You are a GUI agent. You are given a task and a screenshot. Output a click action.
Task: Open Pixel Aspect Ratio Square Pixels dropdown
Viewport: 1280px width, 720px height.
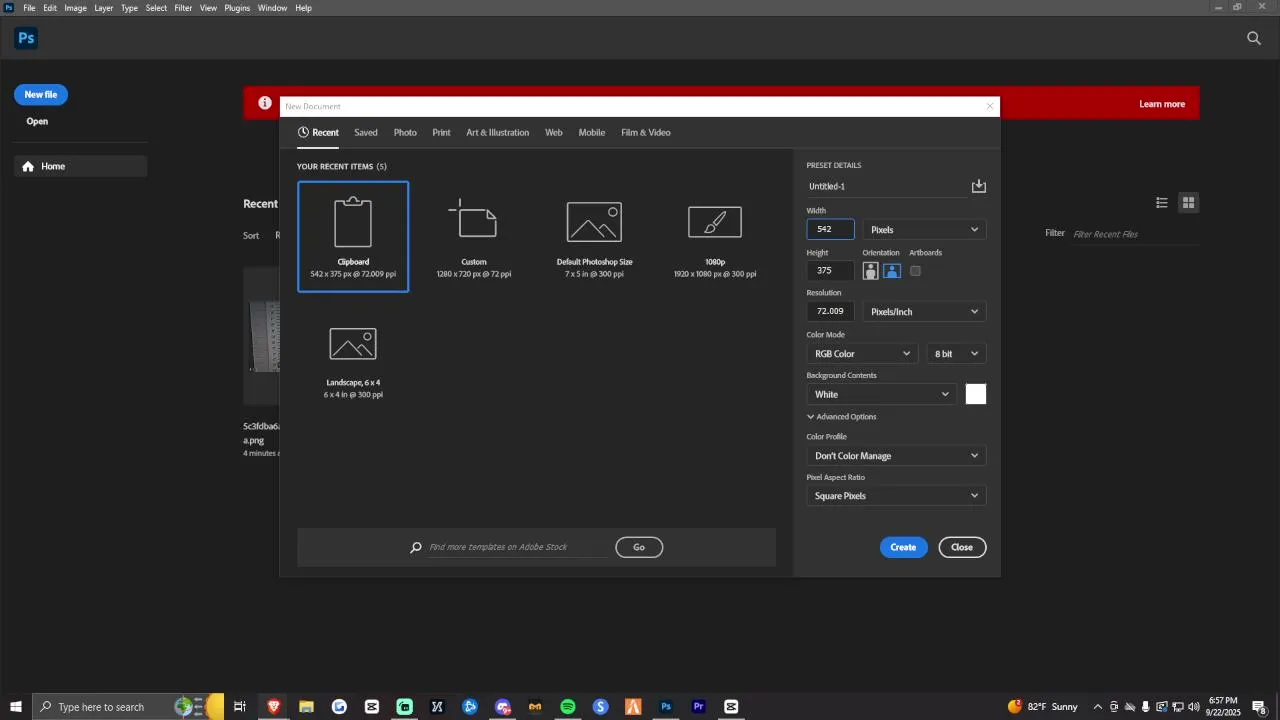pos(896,496)
